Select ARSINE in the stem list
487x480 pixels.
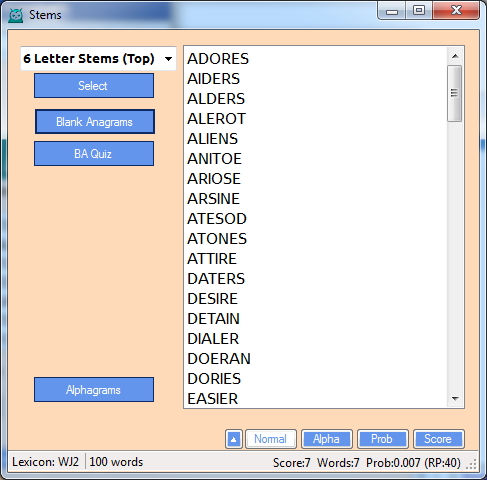click(213, 199)
